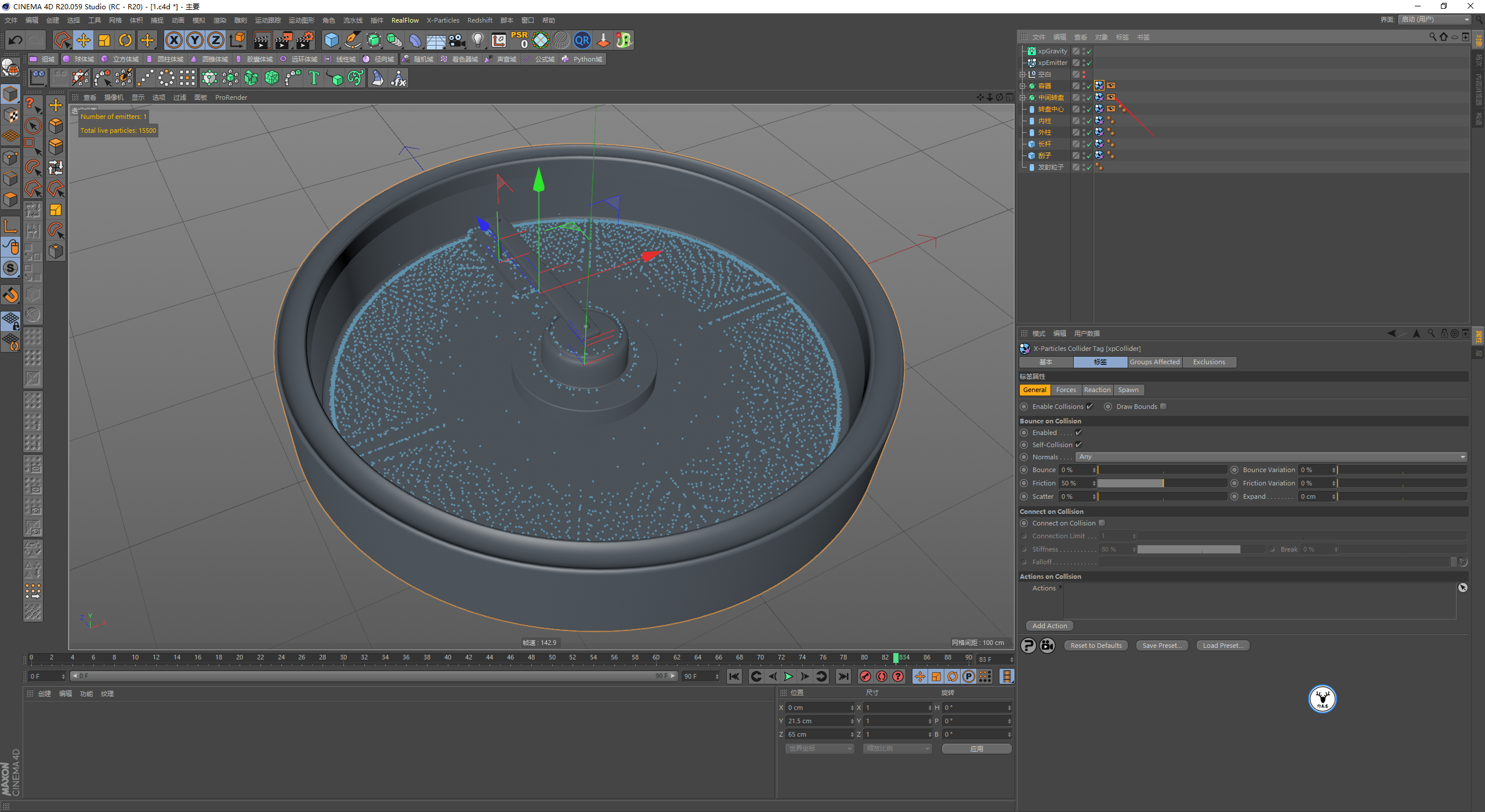Enable the Connect on Collision checkbox
Viewport: 1485px width, 812px height.
[x=1102, y=523]
